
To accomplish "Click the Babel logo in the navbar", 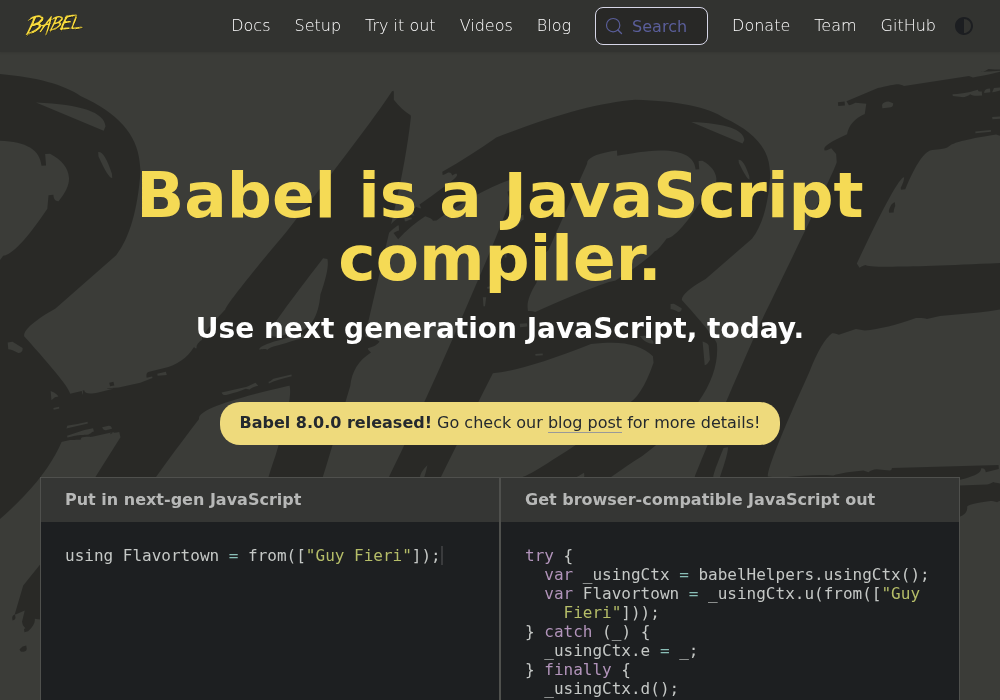I will tap(54, 25).
